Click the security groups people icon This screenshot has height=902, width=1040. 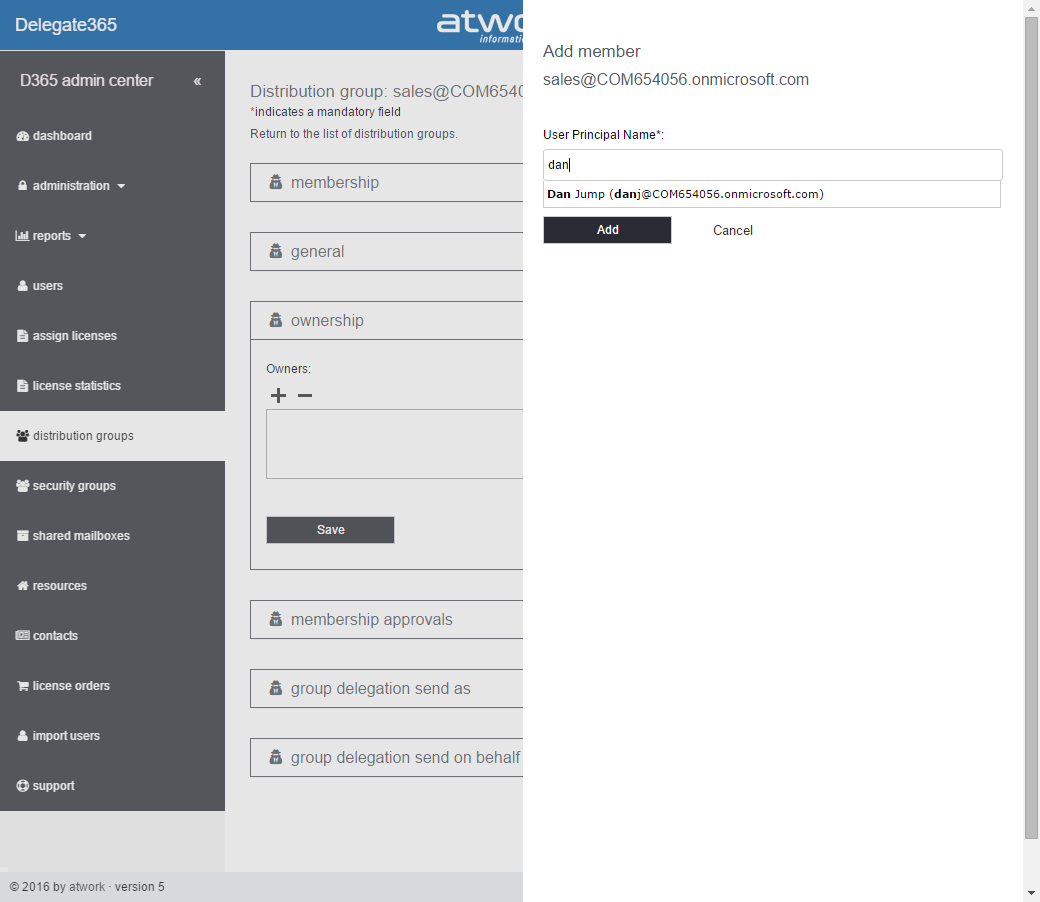coord(23,485)
